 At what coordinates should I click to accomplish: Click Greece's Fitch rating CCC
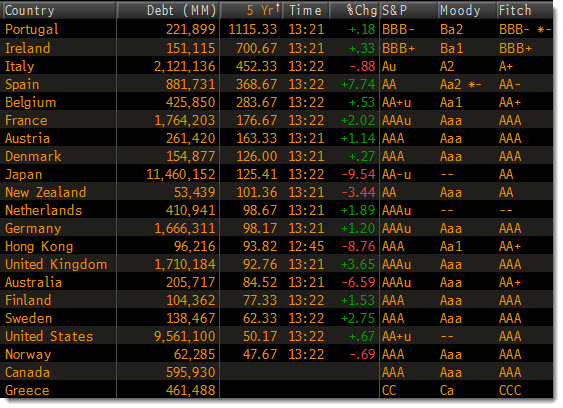tap(510, 390)
